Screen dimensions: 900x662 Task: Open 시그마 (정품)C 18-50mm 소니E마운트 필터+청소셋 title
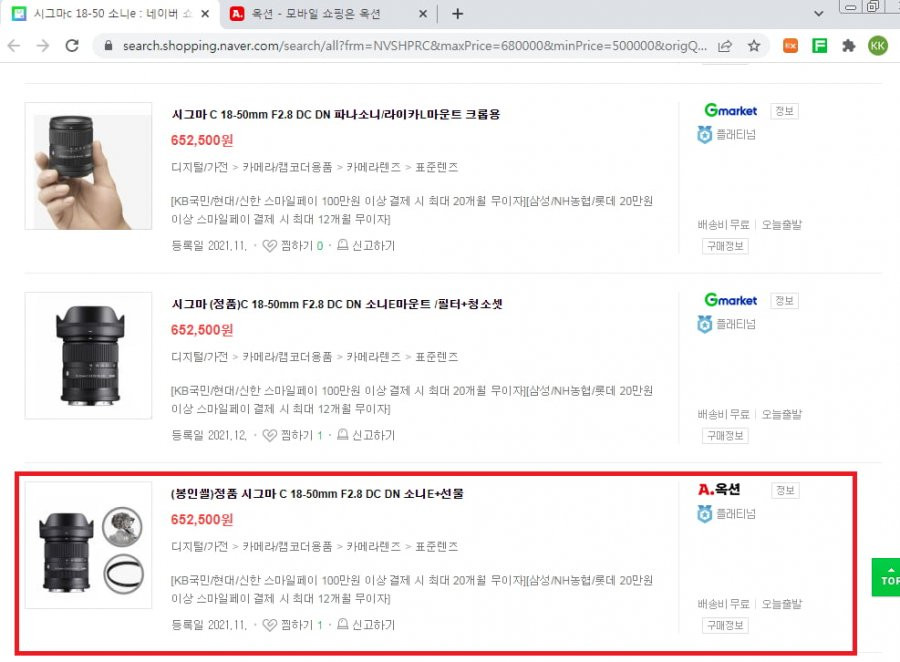(337, 304)
